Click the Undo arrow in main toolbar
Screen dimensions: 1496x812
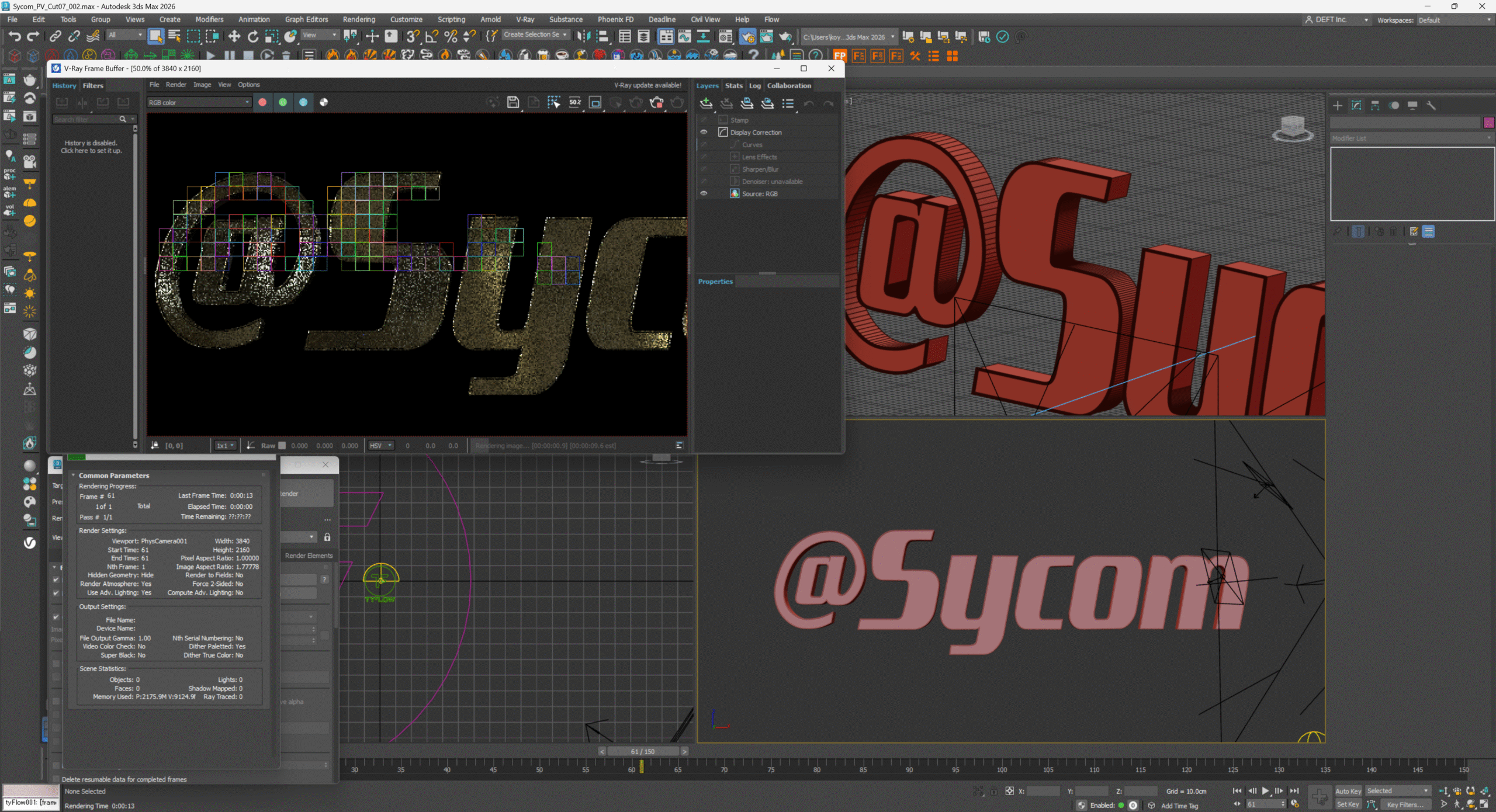pyautogui.click(x=14, y=36)
